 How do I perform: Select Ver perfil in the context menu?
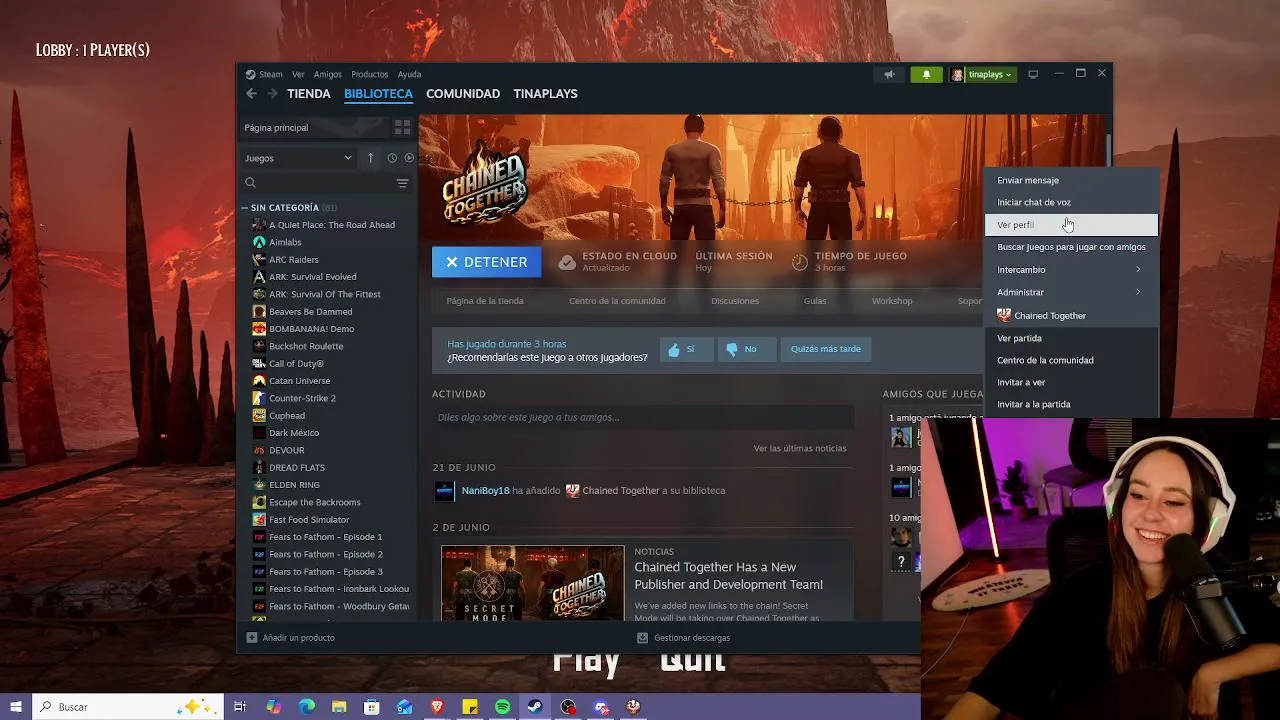tap(1071, 225)
